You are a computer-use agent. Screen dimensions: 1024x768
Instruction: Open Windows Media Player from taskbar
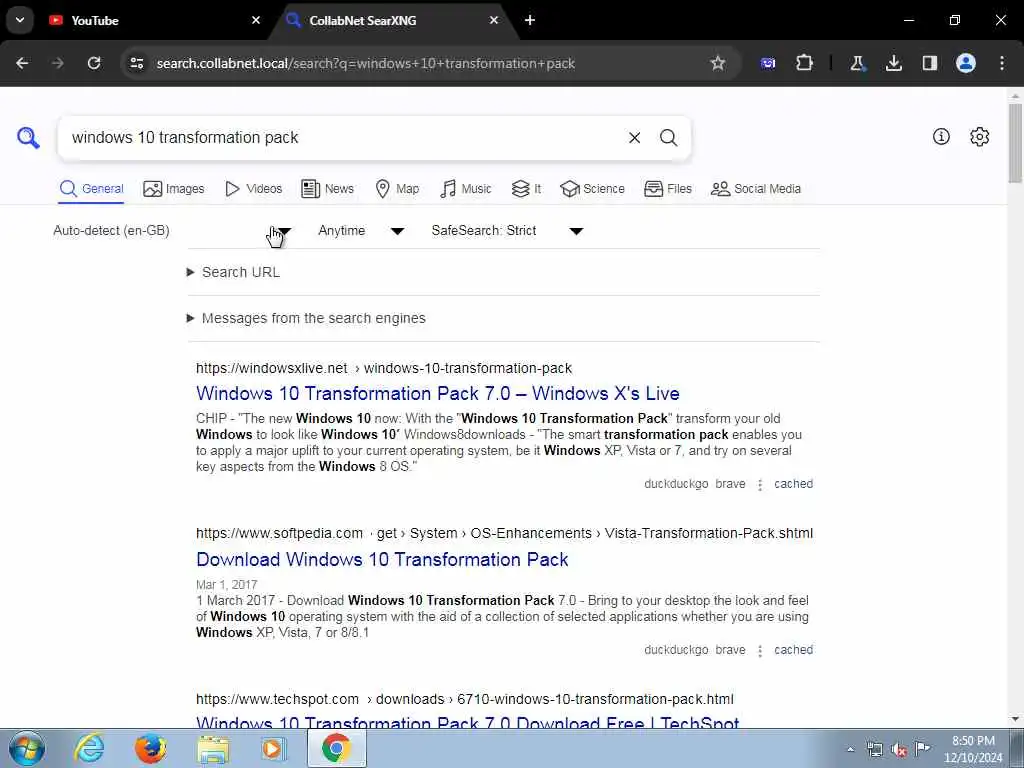click(274, 748)
